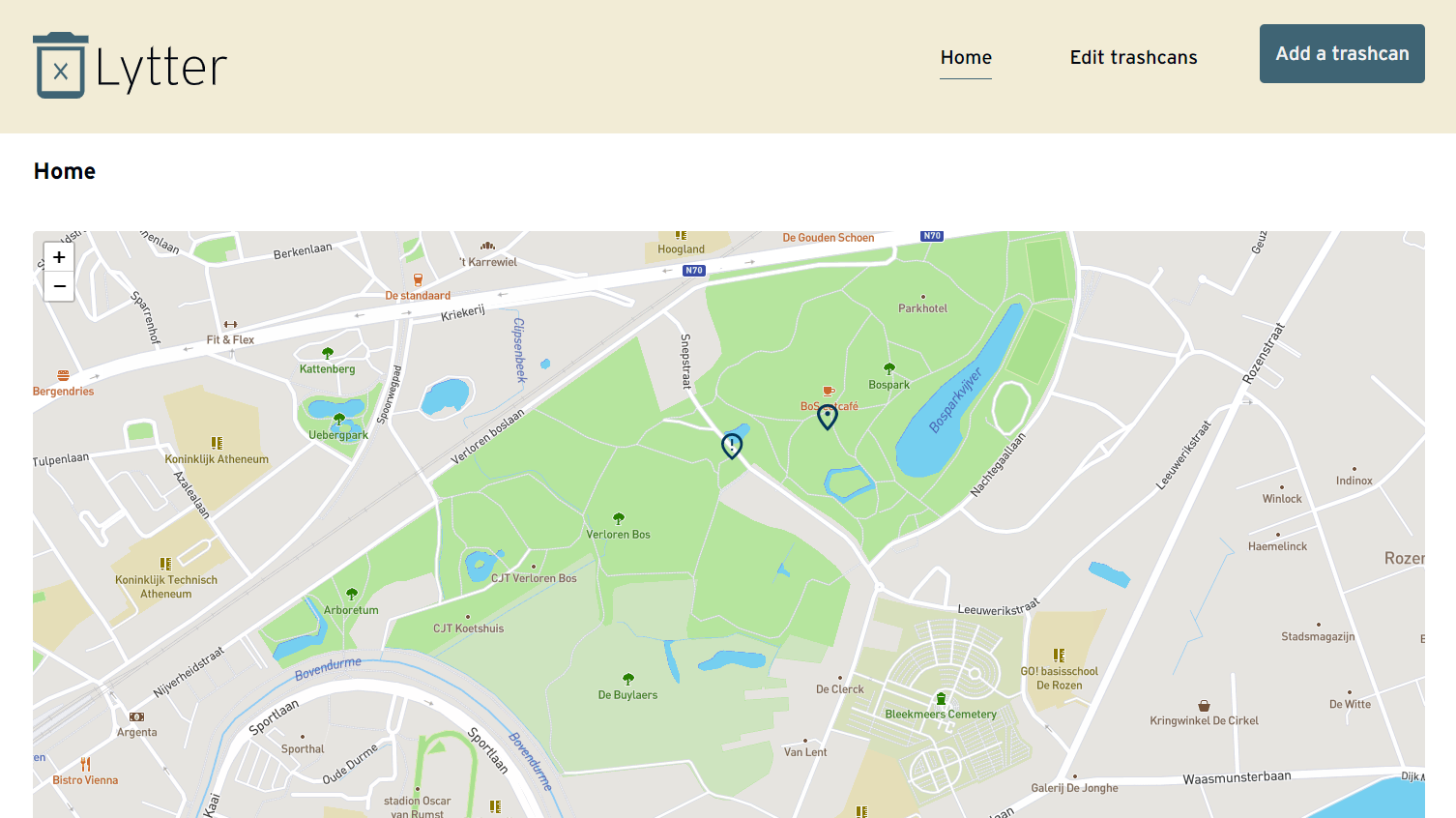Click the Lytter brand name text
Image resolution: width=1456 pixels, height=818 pixels.
pos(161,68)
